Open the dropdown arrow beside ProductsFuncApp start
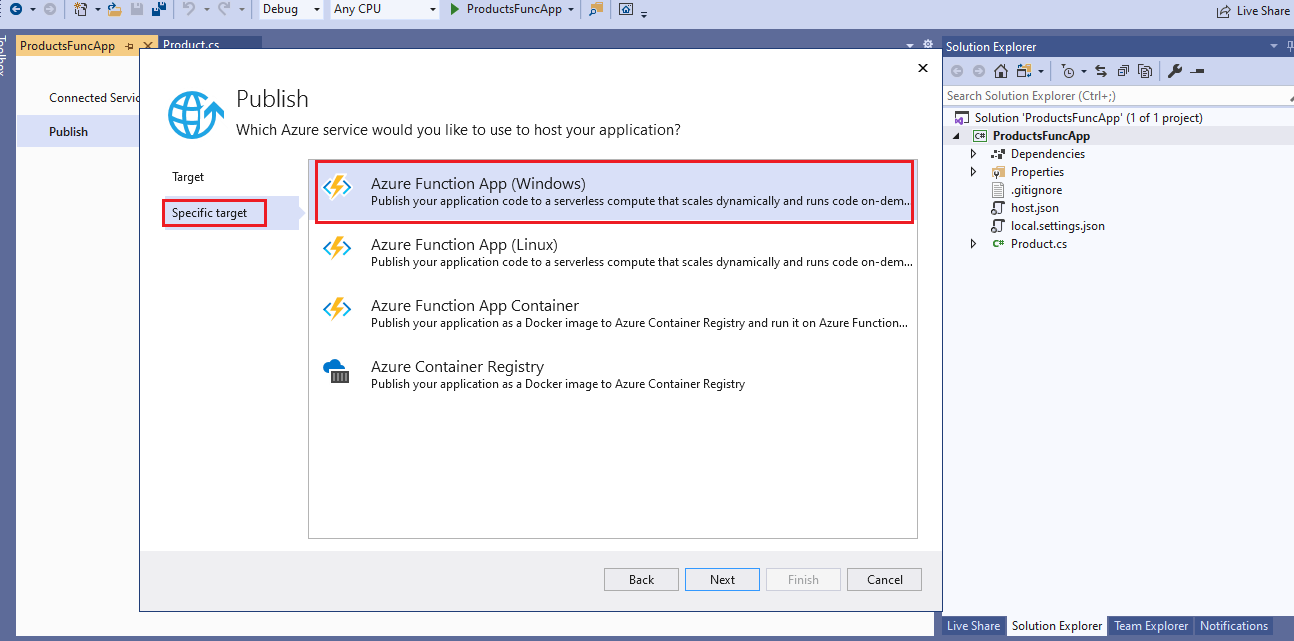 (x=571, y=10)
